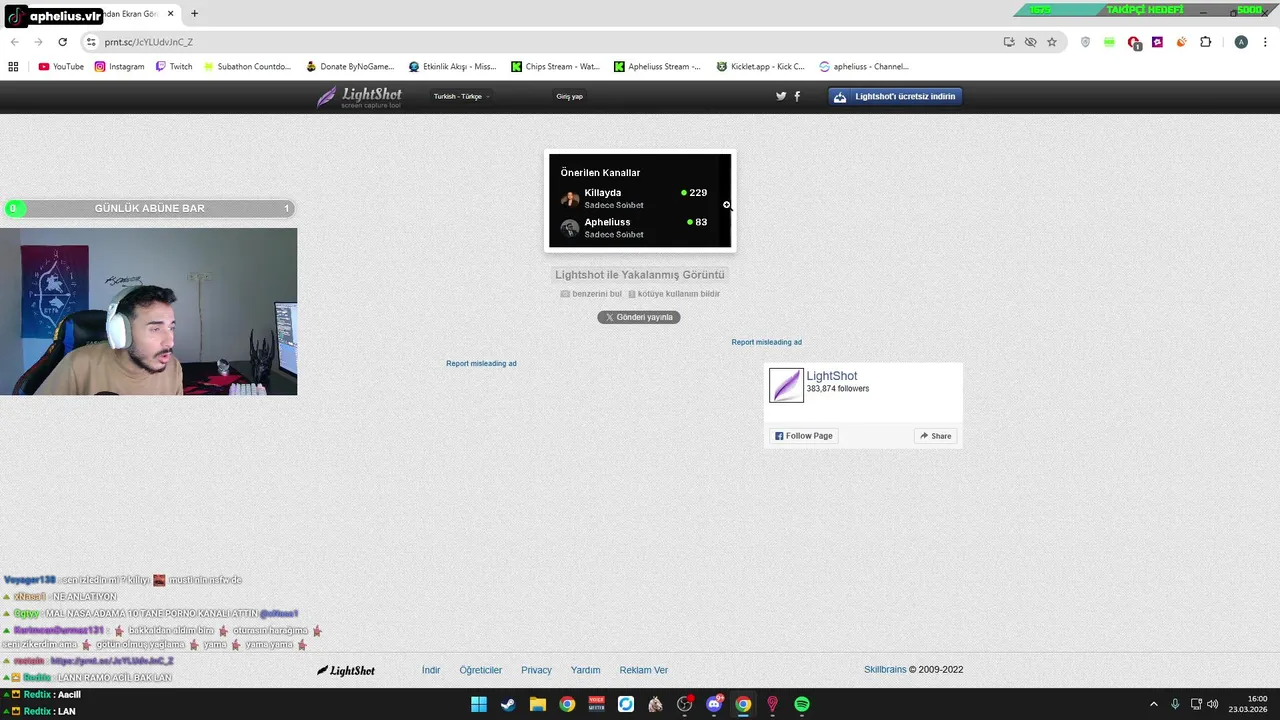Open Steam from the taskbar

[508, 704]
